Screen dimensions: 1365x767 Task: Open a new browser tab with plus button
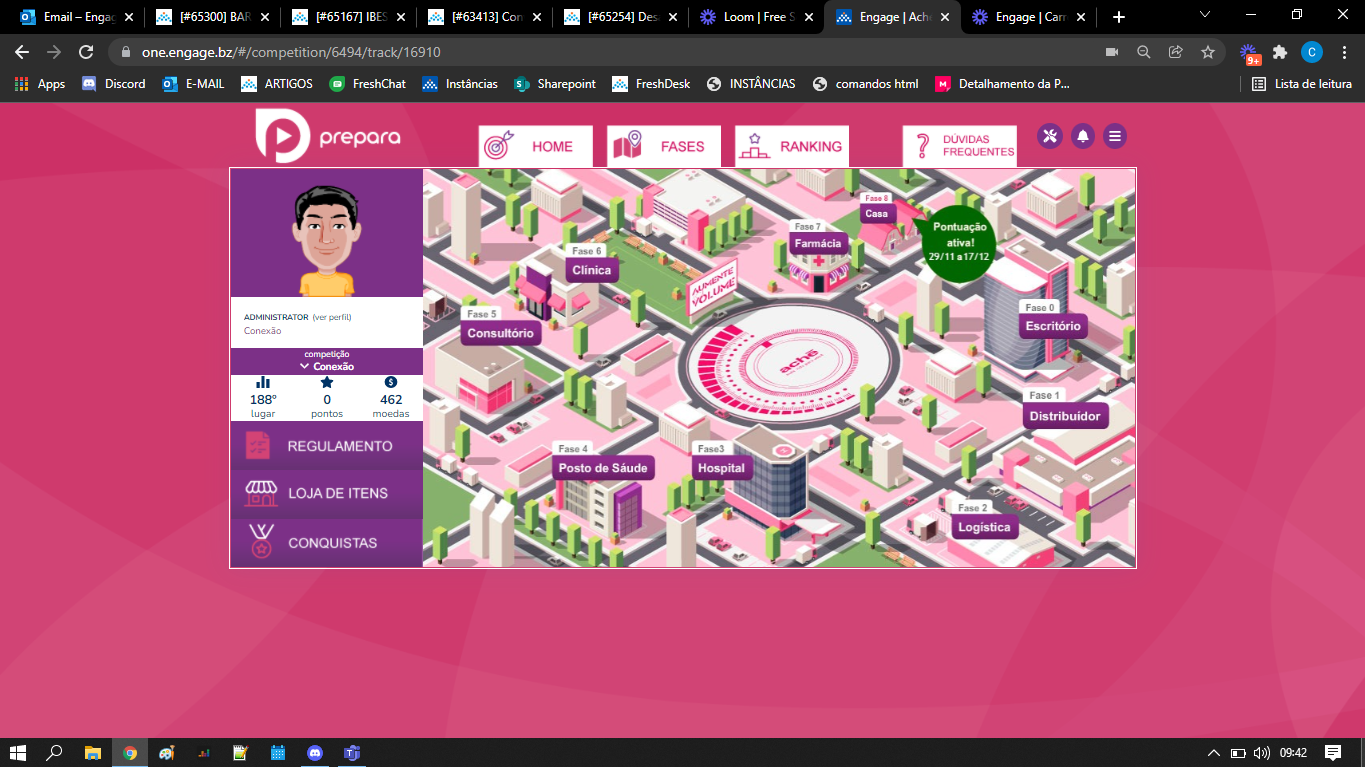tap(1118, 17)
